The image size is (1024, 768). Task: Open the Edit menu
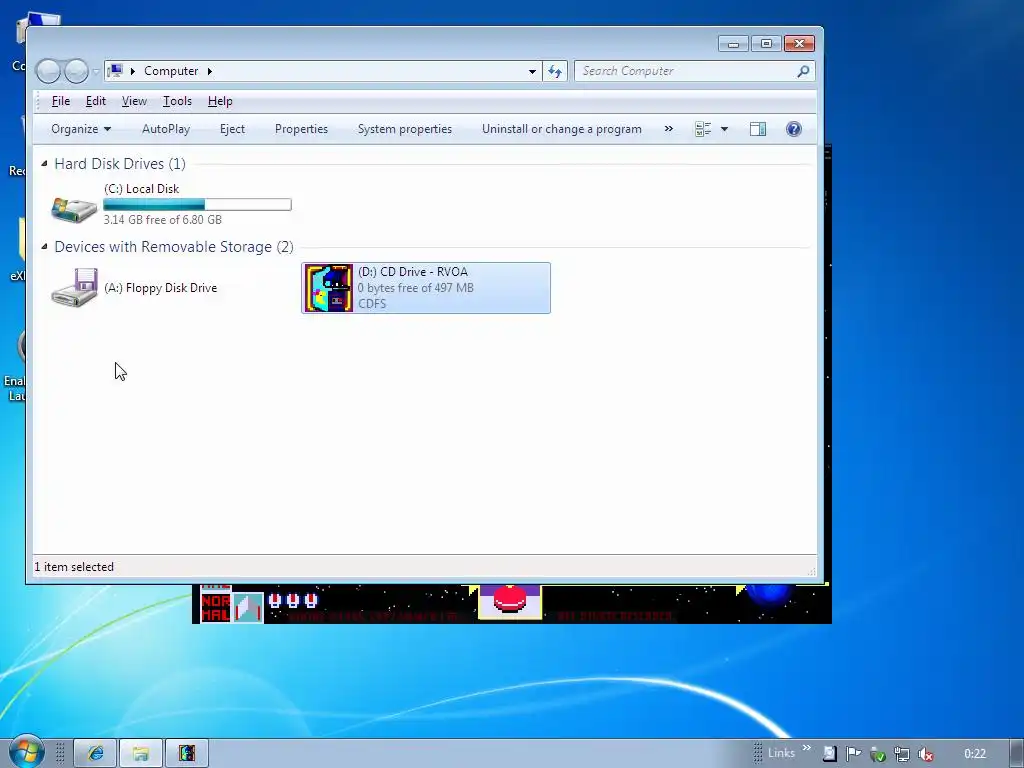tap(95, 101)
